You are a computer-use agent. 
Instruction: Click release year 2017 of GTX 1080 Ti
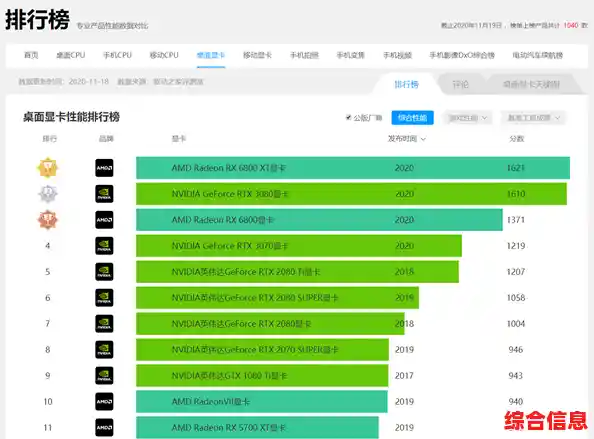(x=404, y=375)
